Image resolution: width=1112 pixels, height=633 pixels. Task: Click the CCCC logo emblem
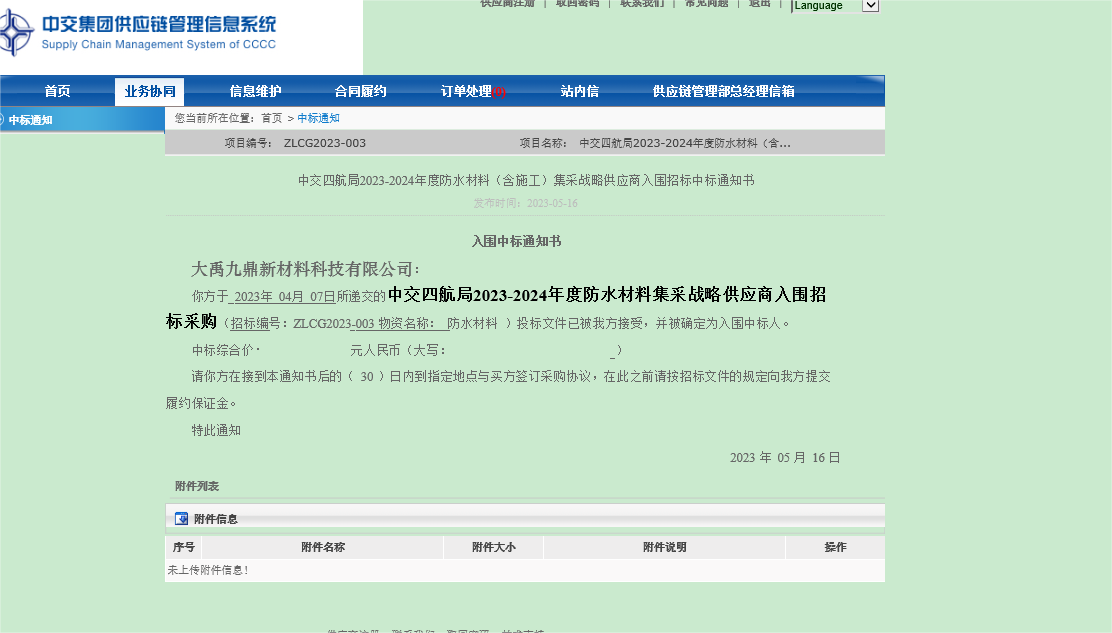pyautogui.click(x=16, y=33)
